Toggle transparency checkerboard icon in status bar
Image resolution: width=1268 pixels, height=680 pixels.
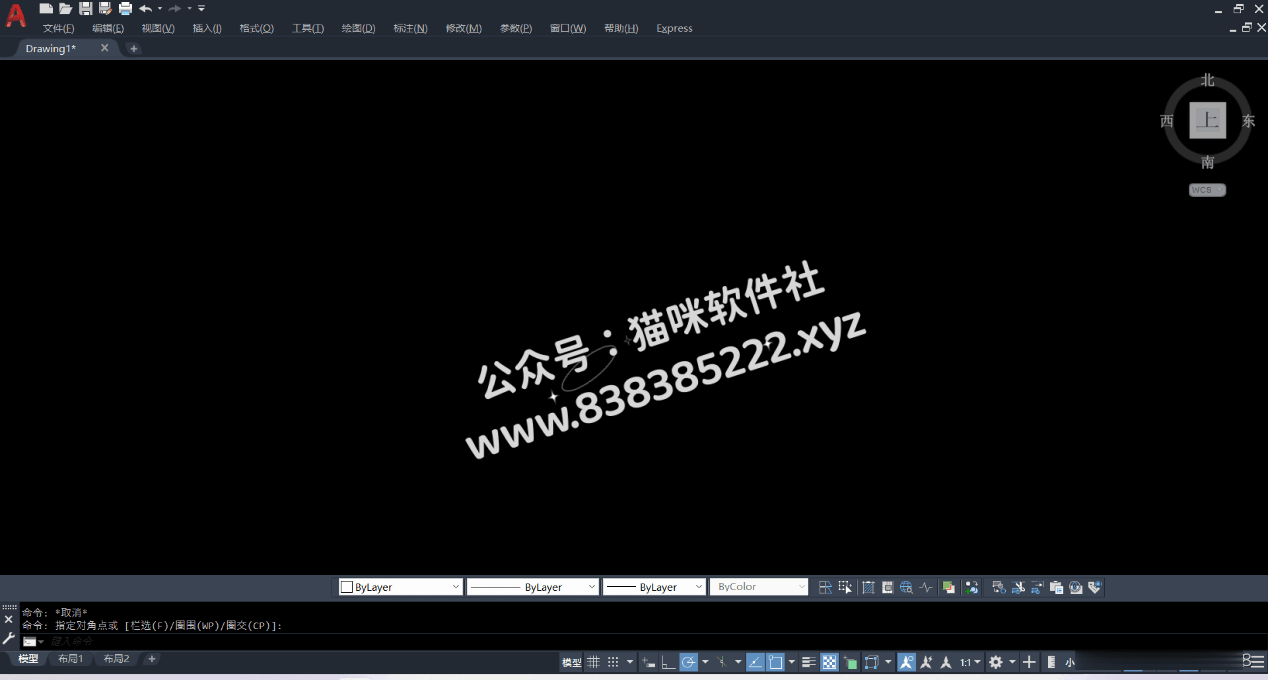[829, 662]
